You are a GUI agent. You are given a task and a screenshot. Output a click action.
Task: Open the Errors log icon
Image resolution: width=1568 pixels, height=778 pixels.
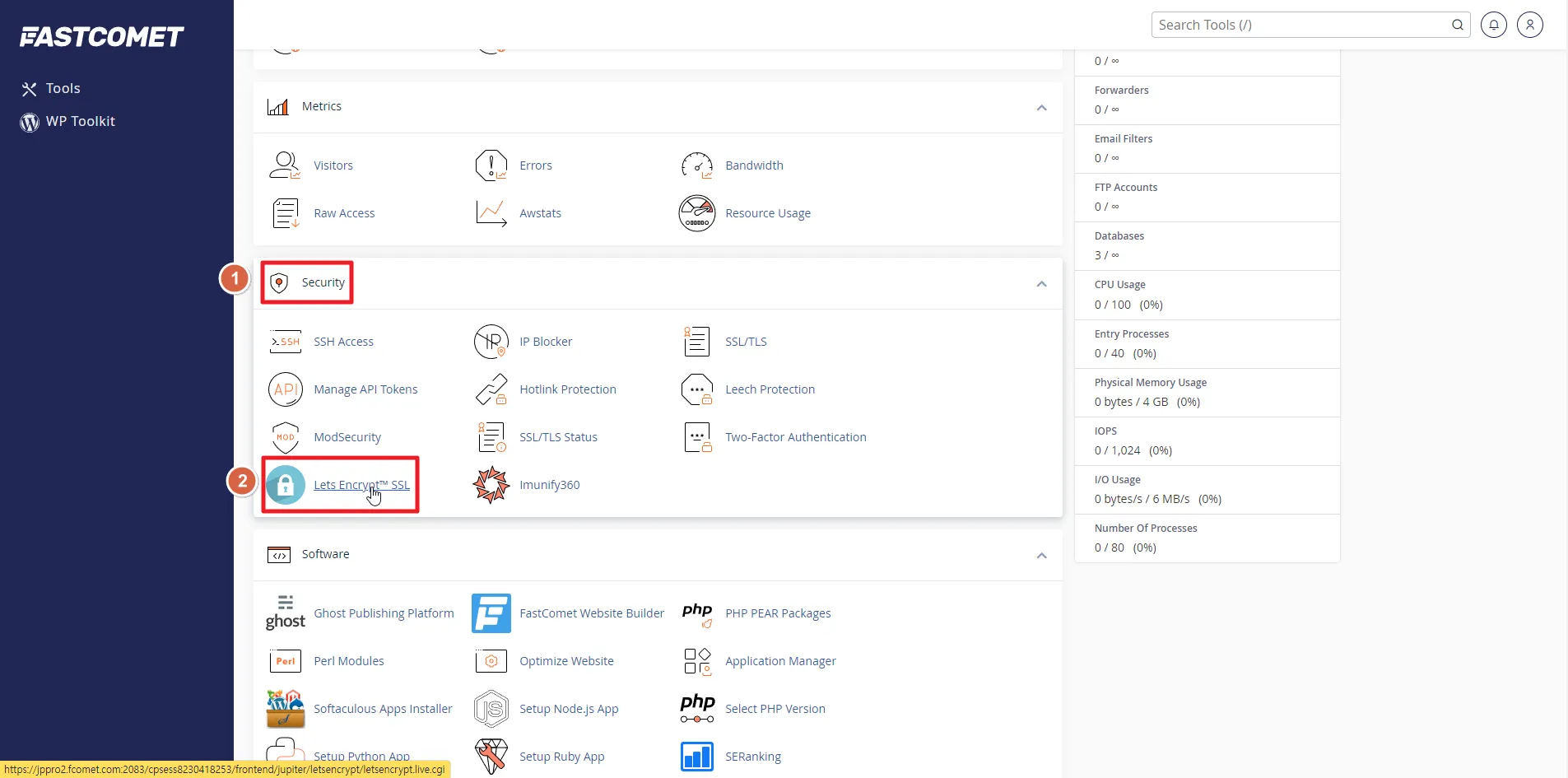(491, 165)
